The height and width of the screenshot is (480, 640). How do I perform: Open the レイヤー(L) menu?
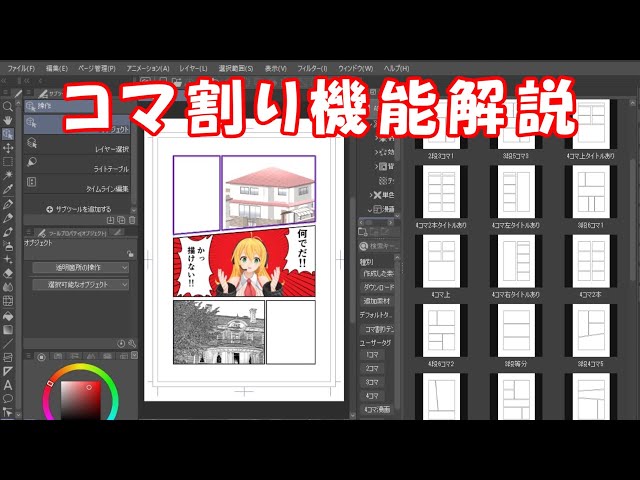click(193, 68)
